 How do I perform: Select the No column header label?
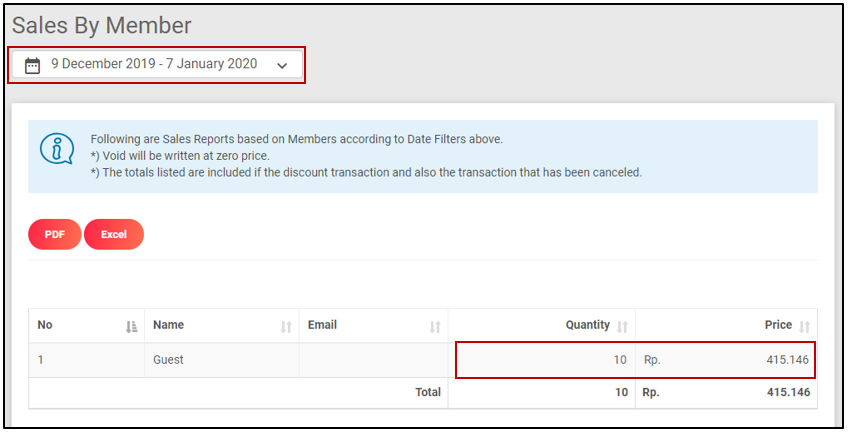pos(45,325)
